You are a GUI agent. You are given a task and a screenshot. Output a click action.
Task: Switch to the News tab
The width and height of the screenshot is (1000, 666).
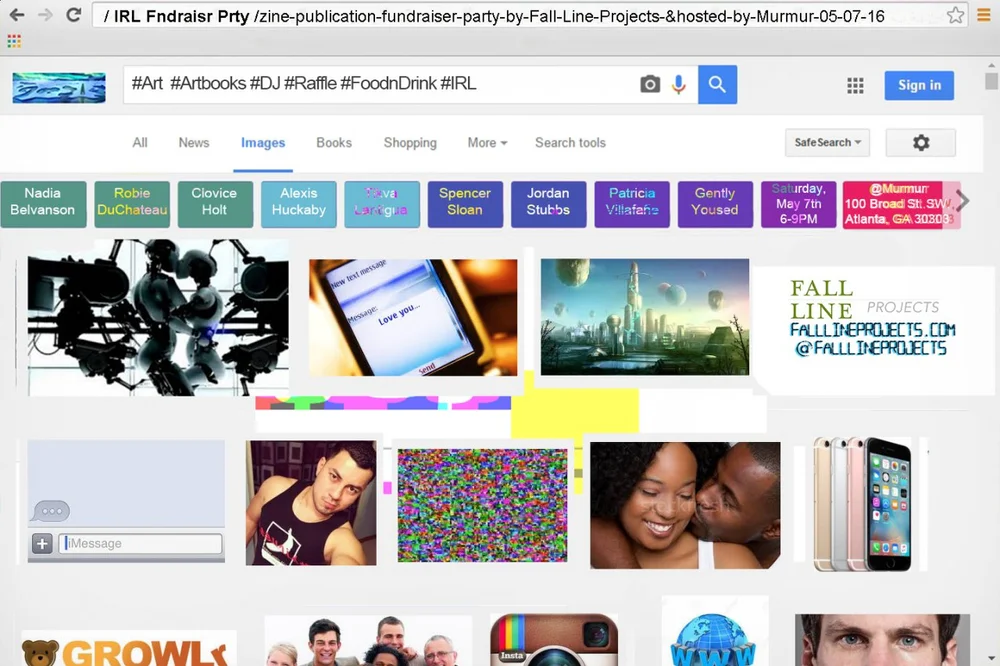coord(194,143)
